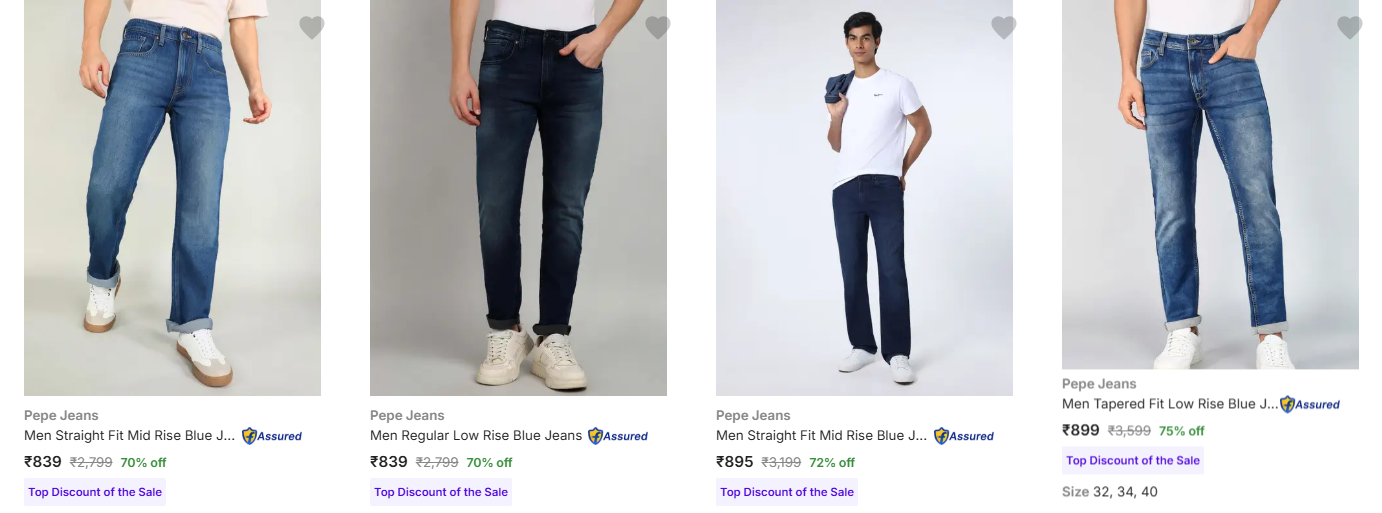Click Assured badge beside Tapered Fit jeans

[x=1310, y=404]
